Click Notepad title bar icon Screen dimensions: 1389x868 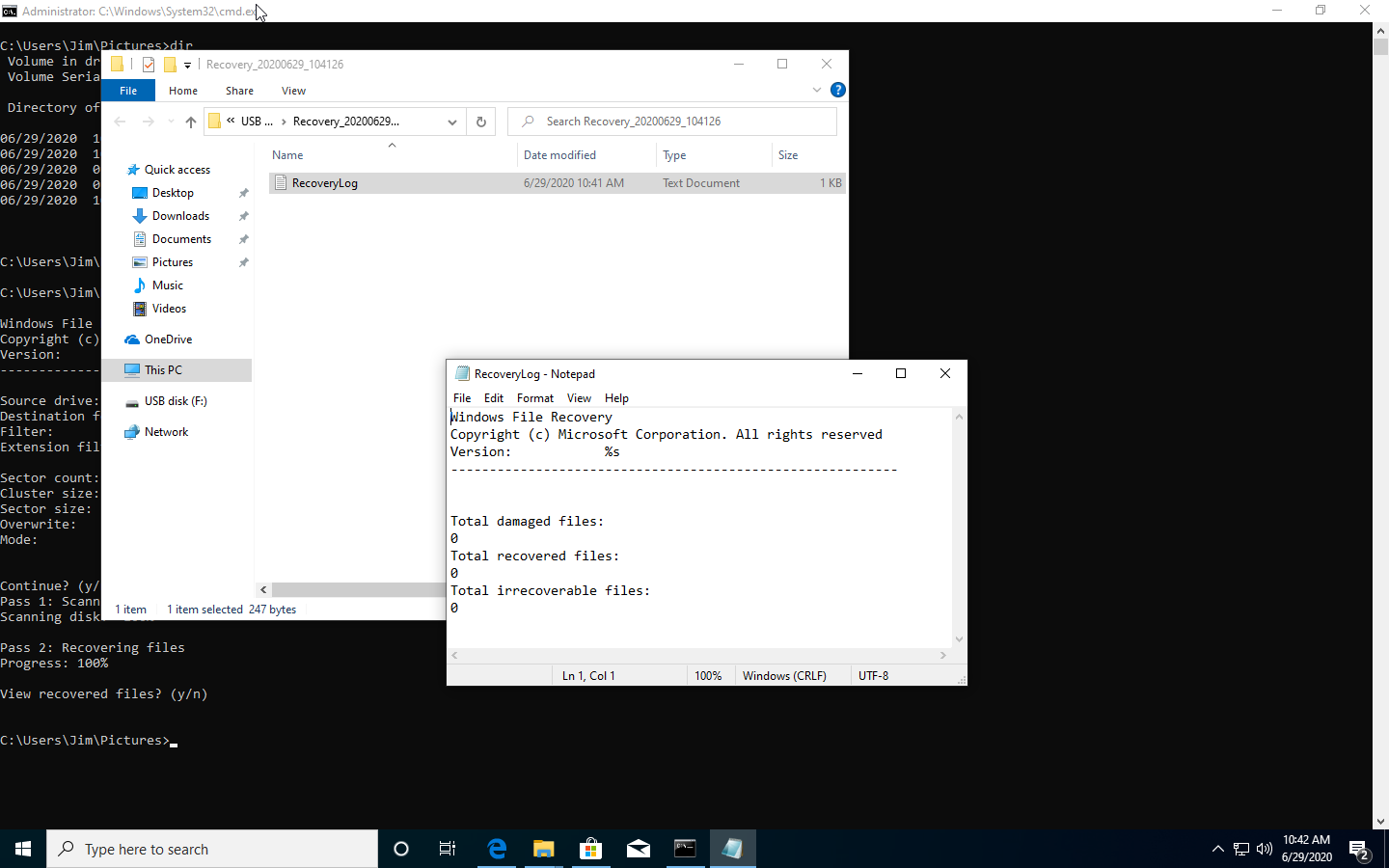pos(462,374)
